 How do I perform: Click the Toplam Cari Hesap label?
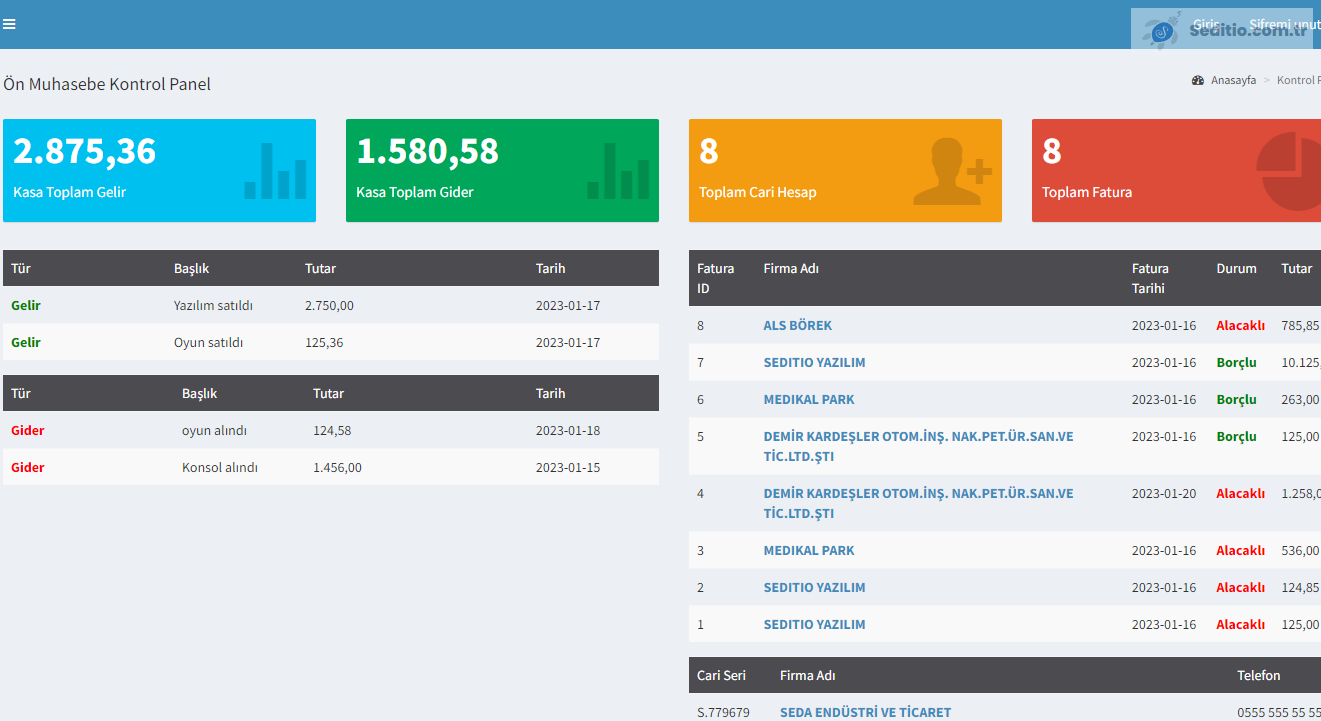point(758,192)
